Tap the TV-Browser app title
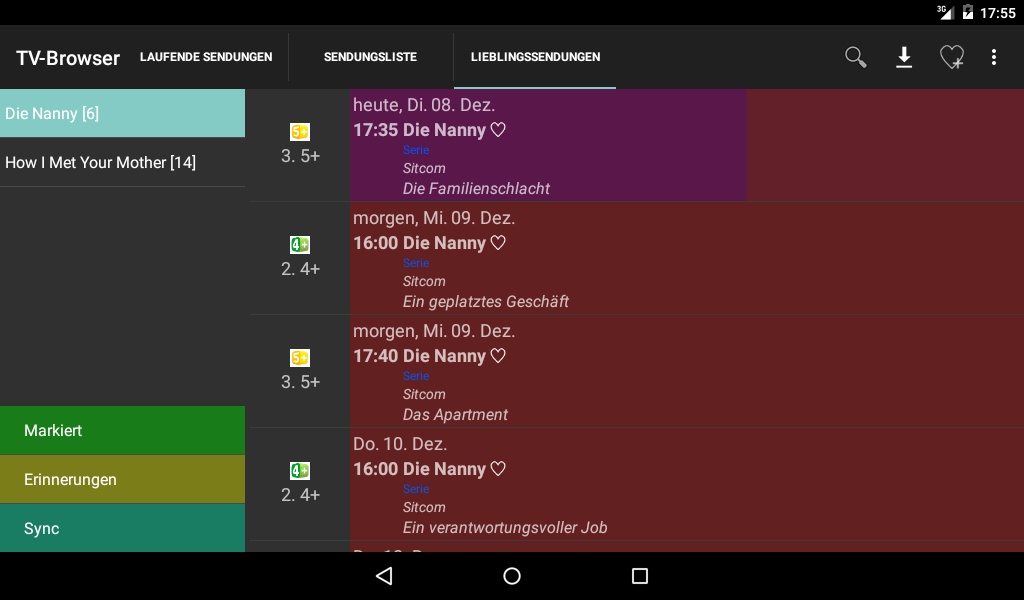This screenshot has height=600, width=1024. [x=68, y=58]
